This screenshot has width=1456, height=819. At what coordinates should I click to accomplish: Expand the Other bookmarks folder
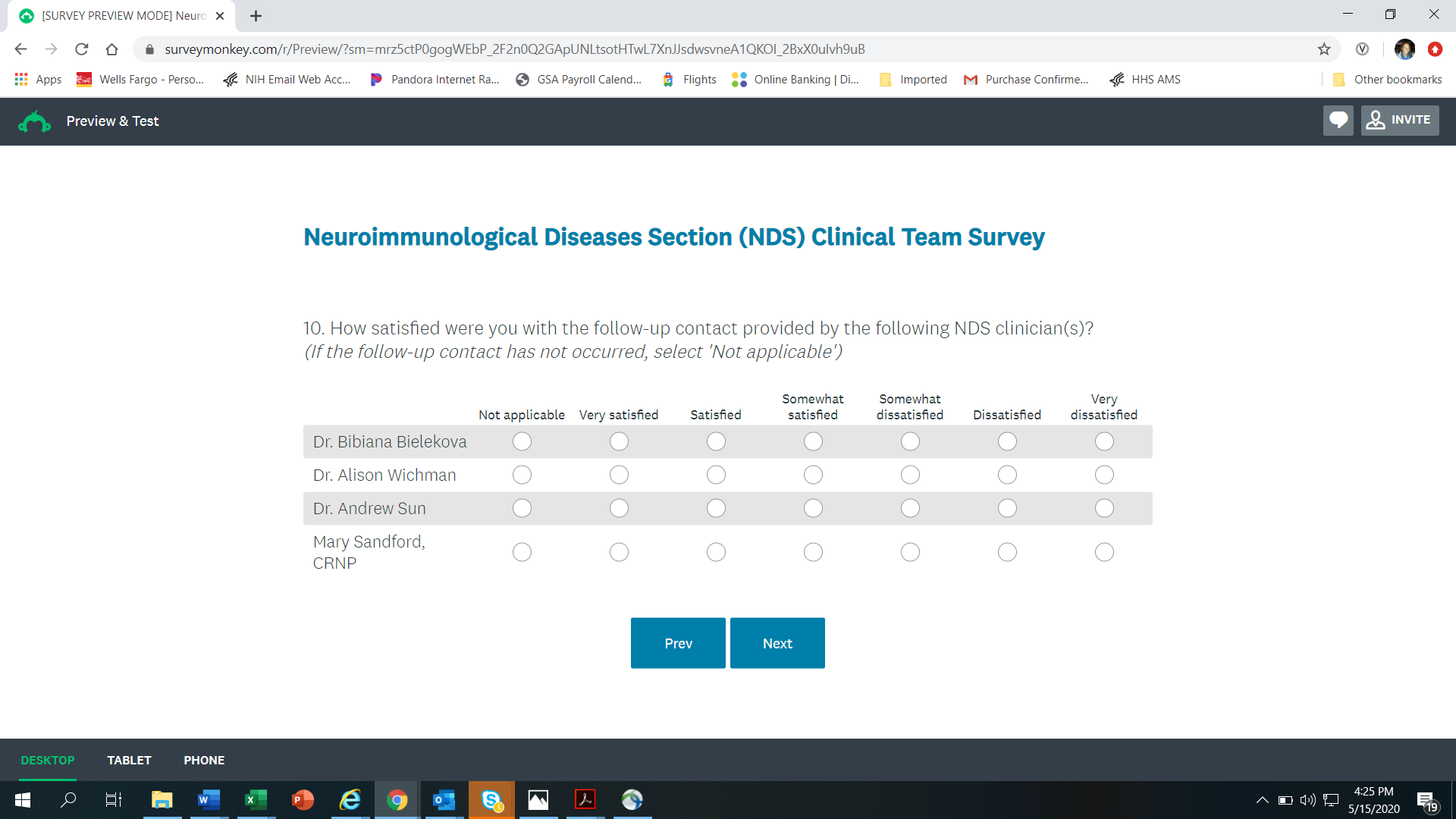click(x=1388, y=80)
